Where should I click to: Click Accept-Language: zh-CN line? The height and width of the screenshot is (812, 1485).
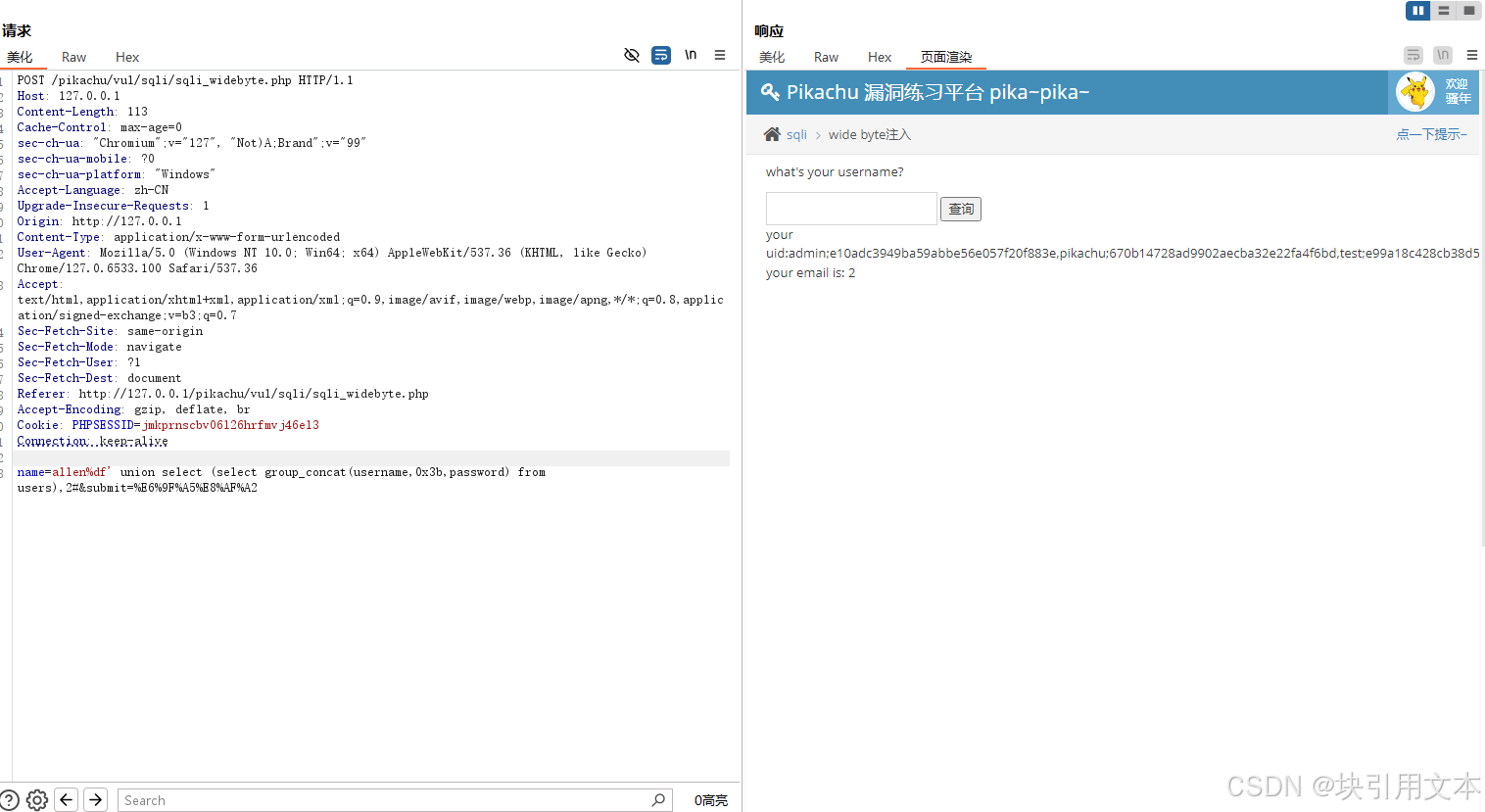93,190
